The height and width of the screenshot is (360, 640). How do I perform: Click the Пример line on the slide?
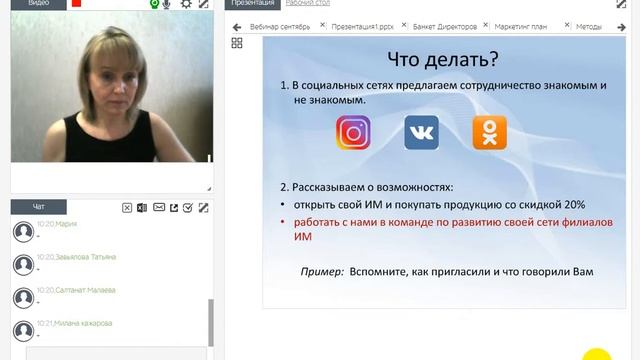pyautogui.click(x=447, y=272)
